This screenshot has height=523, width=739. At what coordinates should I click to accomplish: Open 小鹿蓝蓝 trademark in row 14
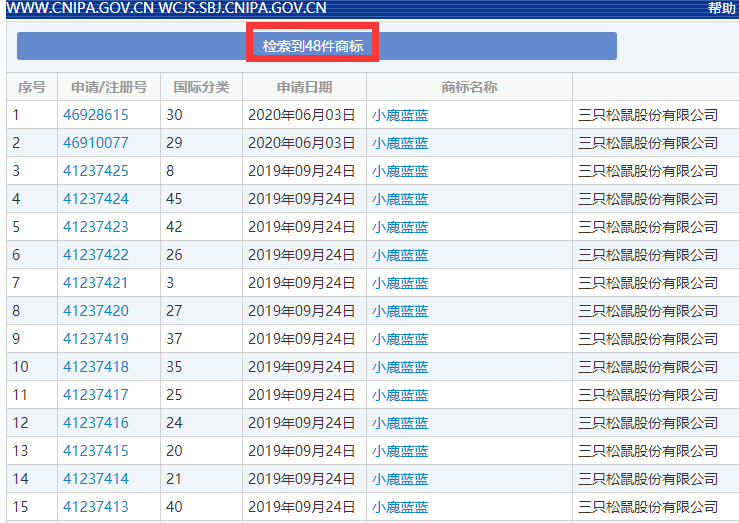400,479
